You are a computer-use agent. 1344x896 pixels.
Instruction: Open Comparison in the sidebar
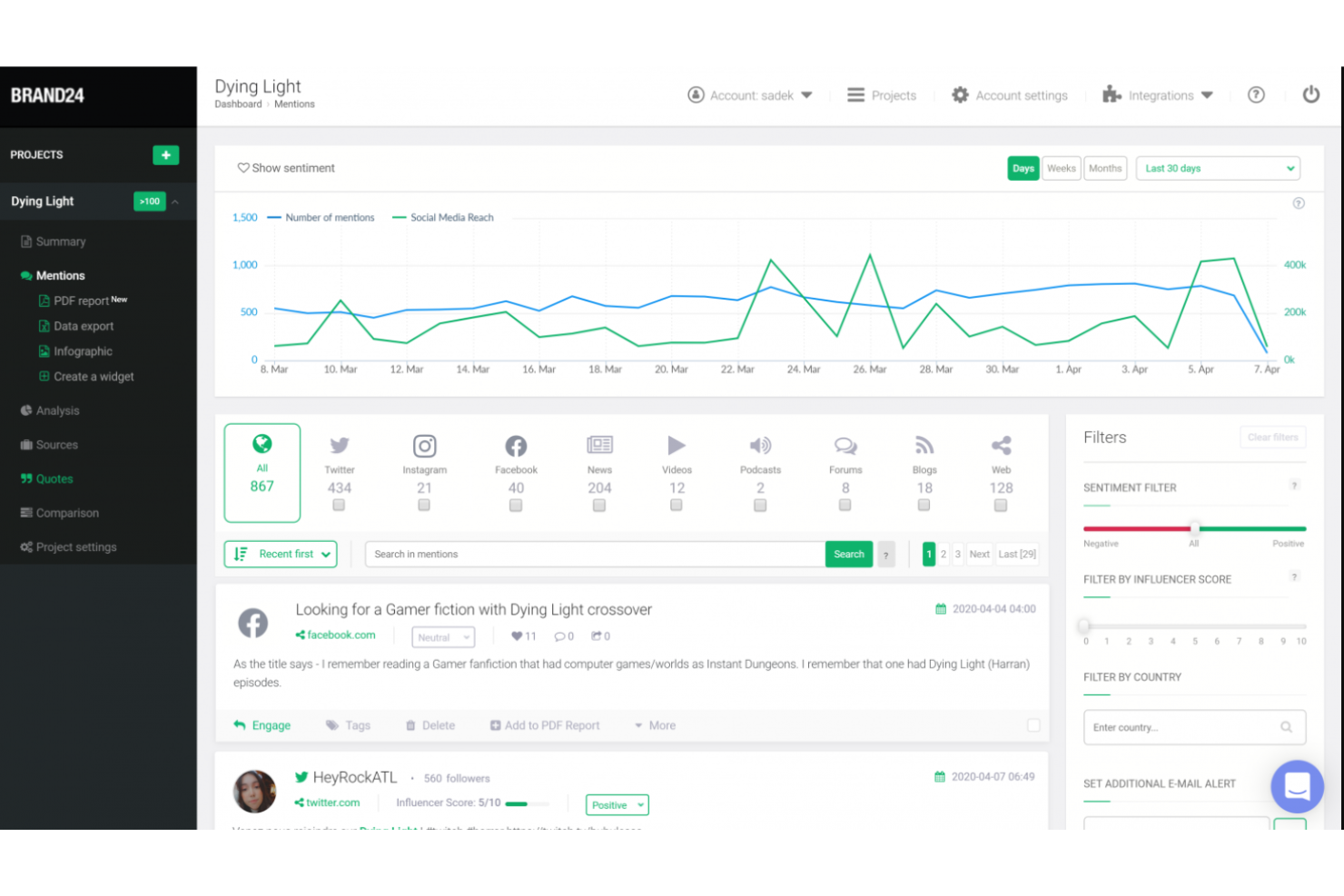click(67, 513)
